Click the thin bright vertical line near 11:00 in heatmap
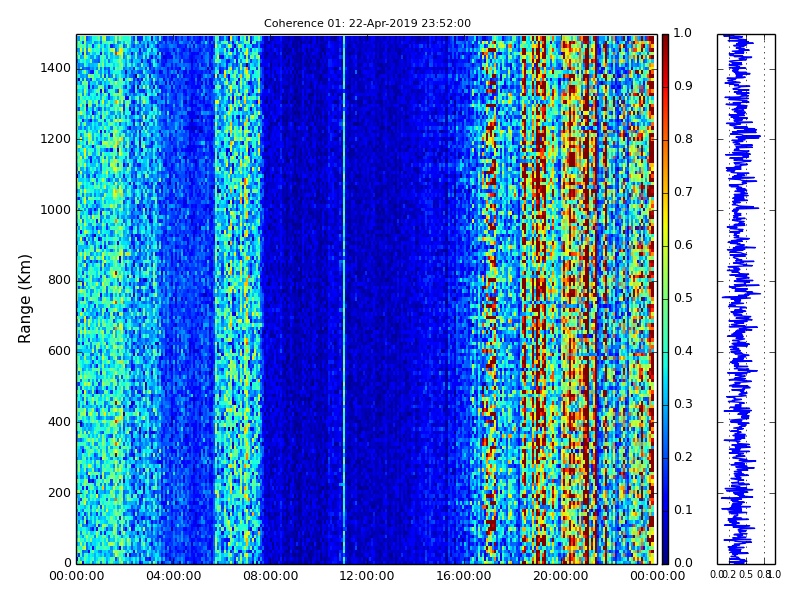 click(344, 299)
